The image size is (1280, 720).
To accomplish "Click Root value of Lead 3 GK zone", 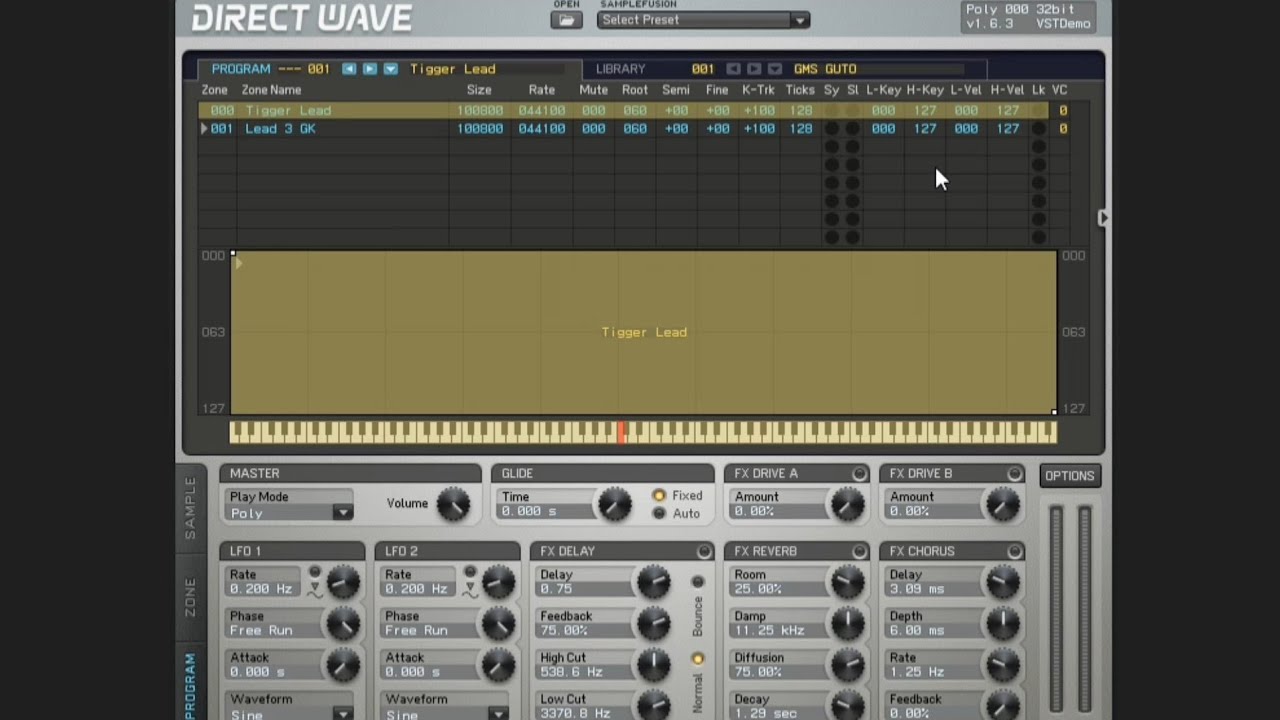I will 635,129.
